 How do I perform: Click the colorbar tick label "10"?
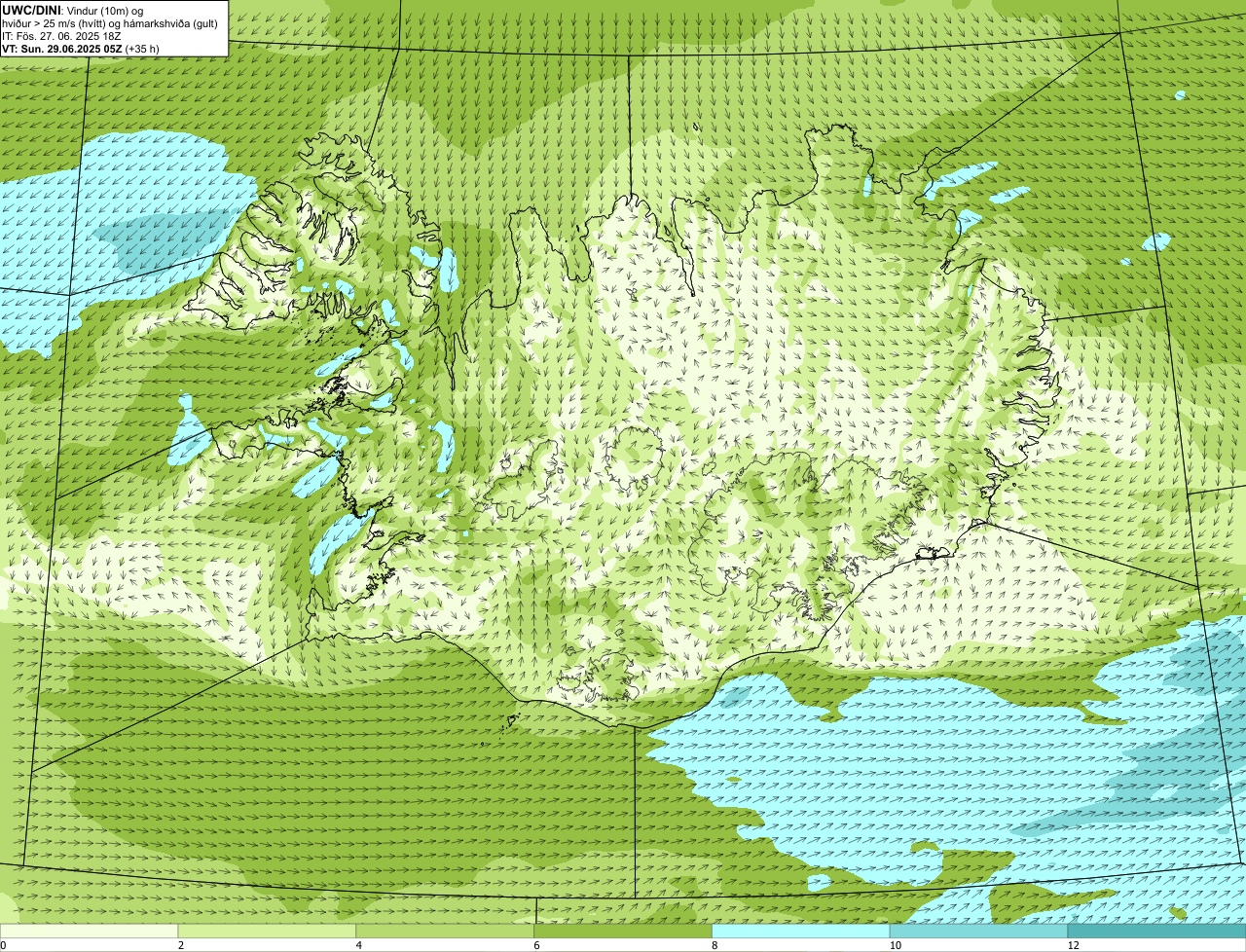point(895,945)
